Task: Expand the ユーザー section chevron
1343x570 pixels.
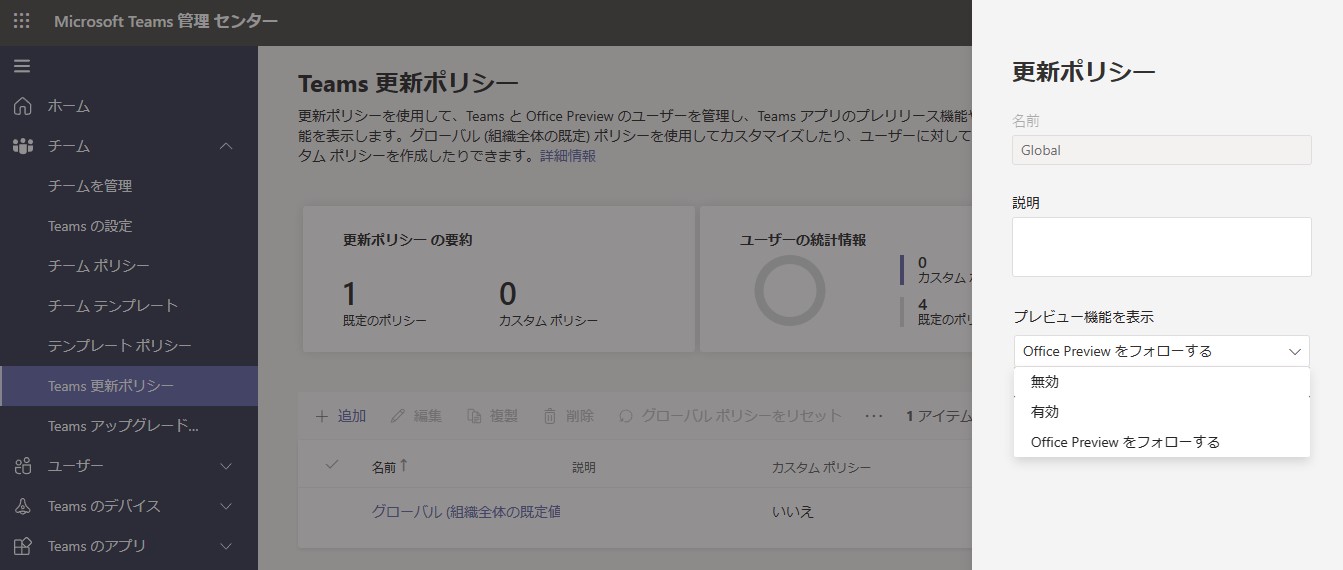Action: coord(226,466)
